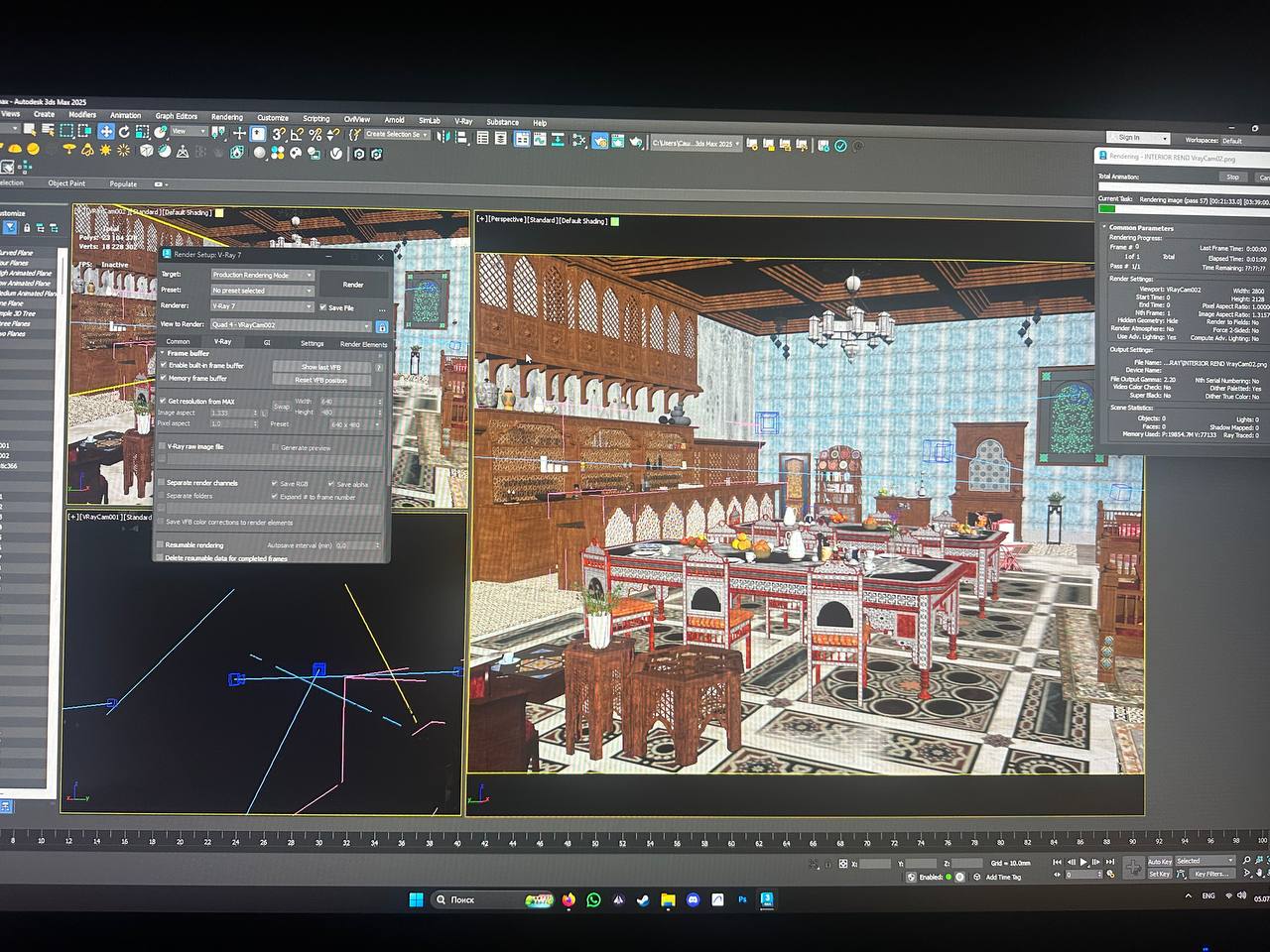
Task: Click the teapot Render Setup icon
Action: (600, 142)
